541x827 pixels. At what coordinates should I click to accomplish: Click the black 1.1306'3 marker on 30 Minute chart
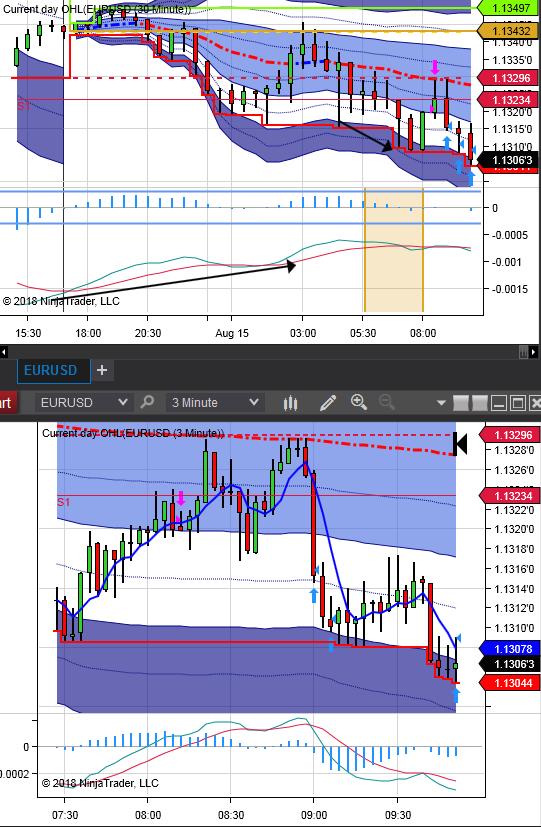pyautogui.click(x=509, y=160)
